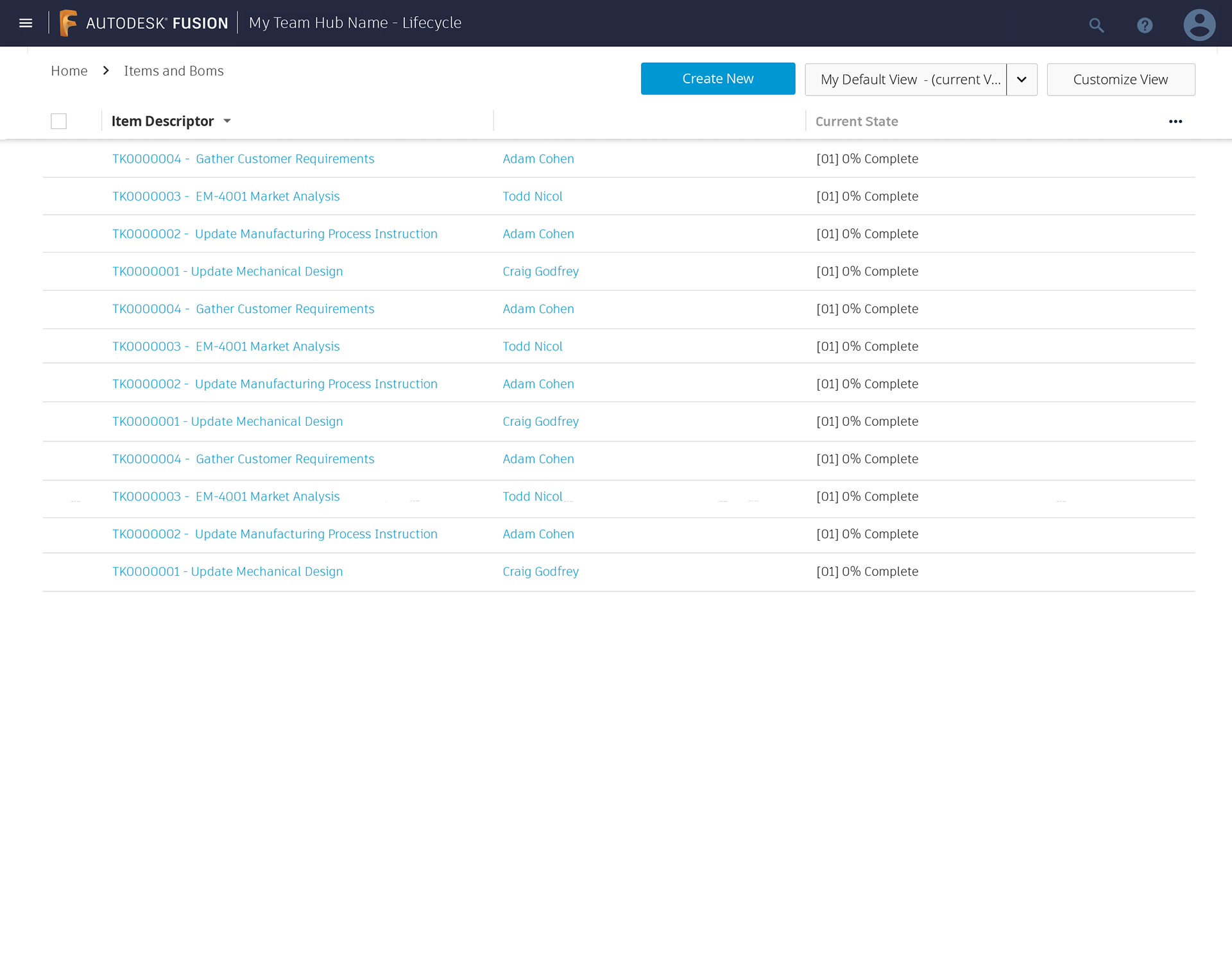Image resolution: width=1232 pixels, height=962 pixels.
Task: Click the breadcrumb chevron after Home
Action: point(106,71)
